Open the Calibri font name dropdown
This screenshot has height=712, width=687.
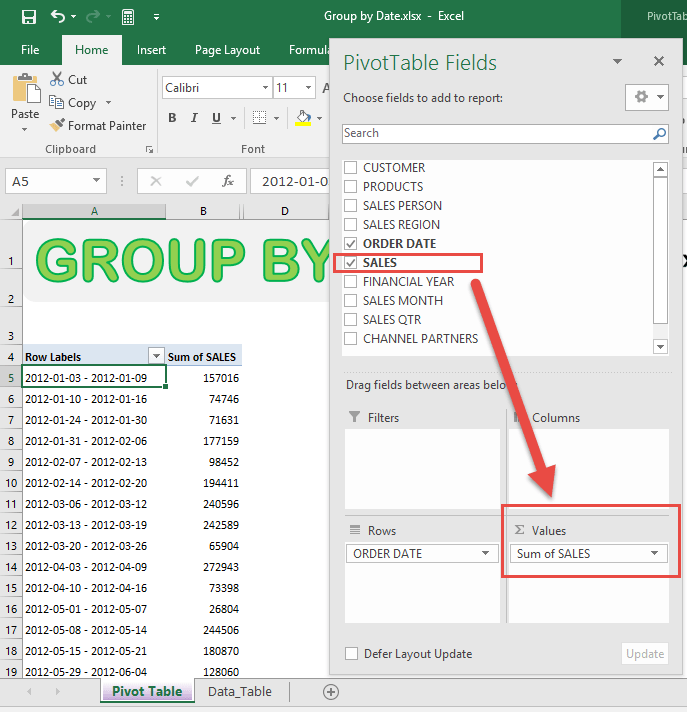tap(265, 88)
